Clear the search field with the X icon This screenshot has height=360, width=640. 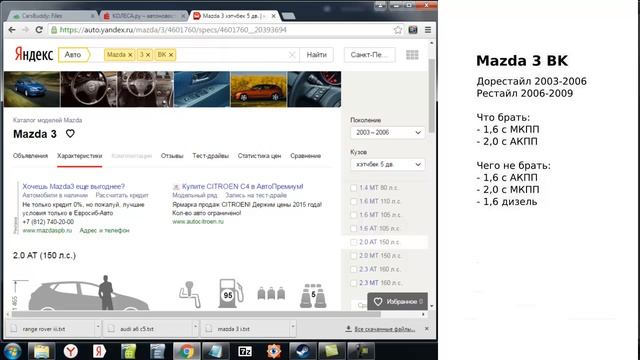point(292,55)
